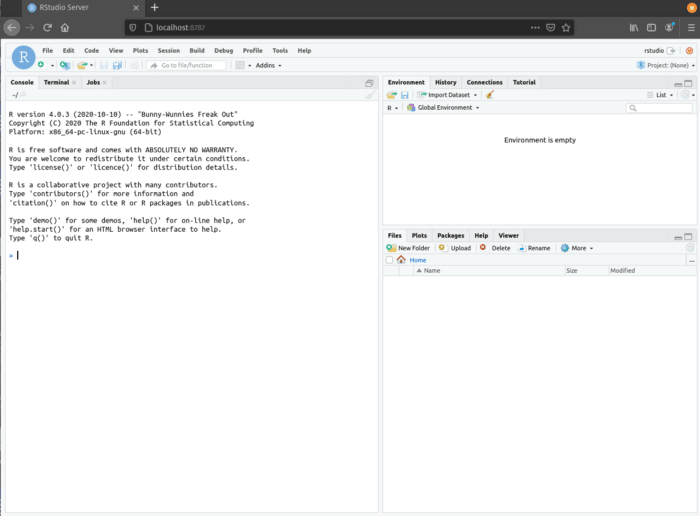The width and height of the screenshot is (700, 516).
Task: Open the Help menu
Action: [304, 50]
